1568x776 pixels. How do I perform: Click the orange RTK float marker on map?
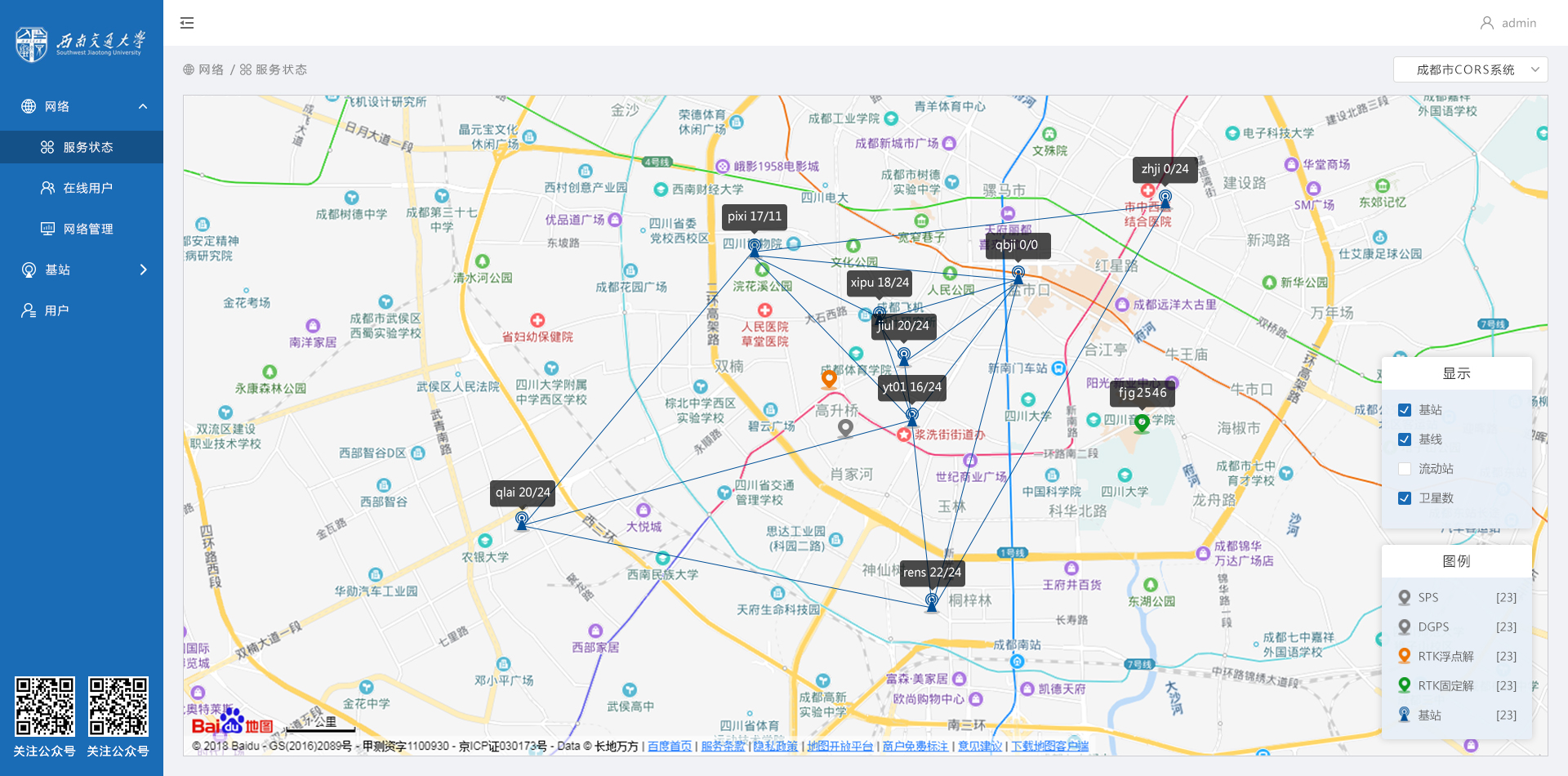pyautogui.click(x=829, y=379)
